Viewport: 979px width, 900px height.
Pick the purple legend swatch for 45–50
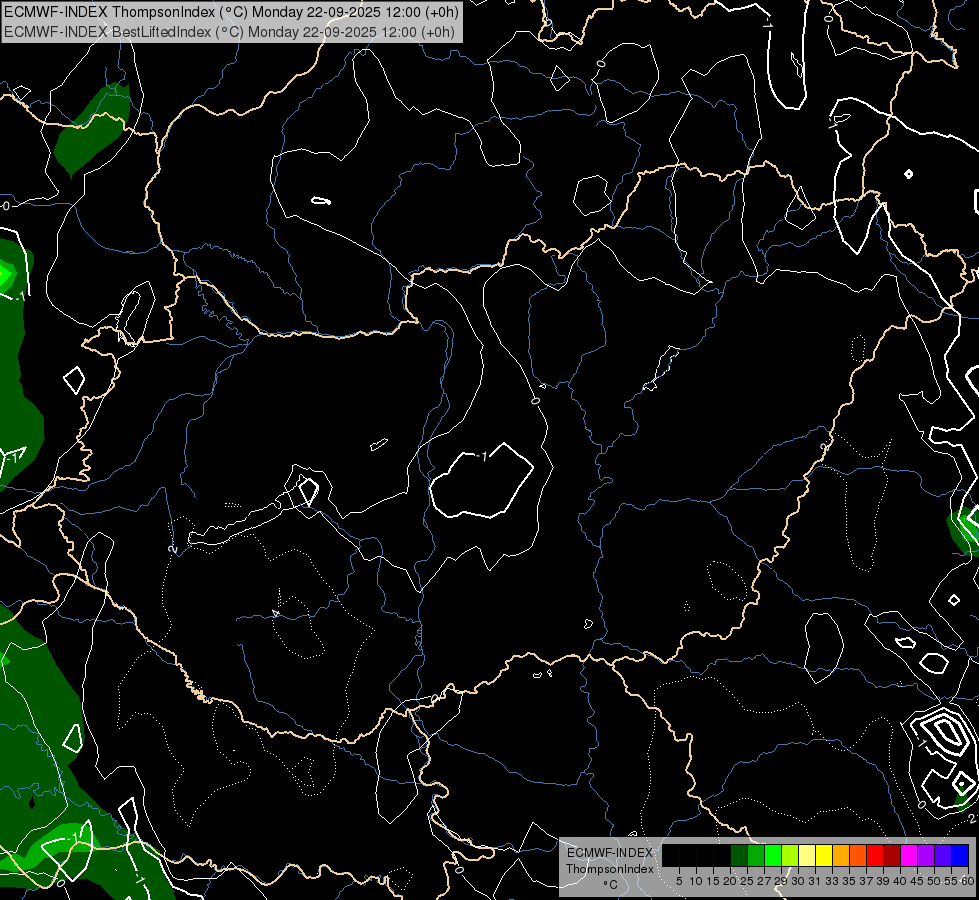(x=926, y=855)
